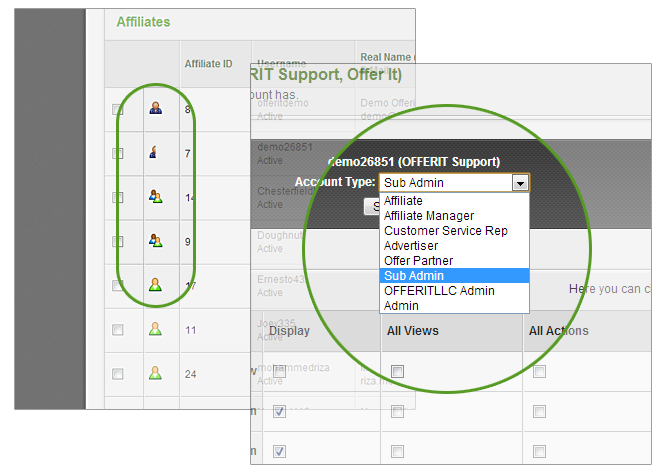The height and width of the screenshot is (476, 667).
Task: Pick the Admin option at list bottom
Action: click(x=401, y=306)
